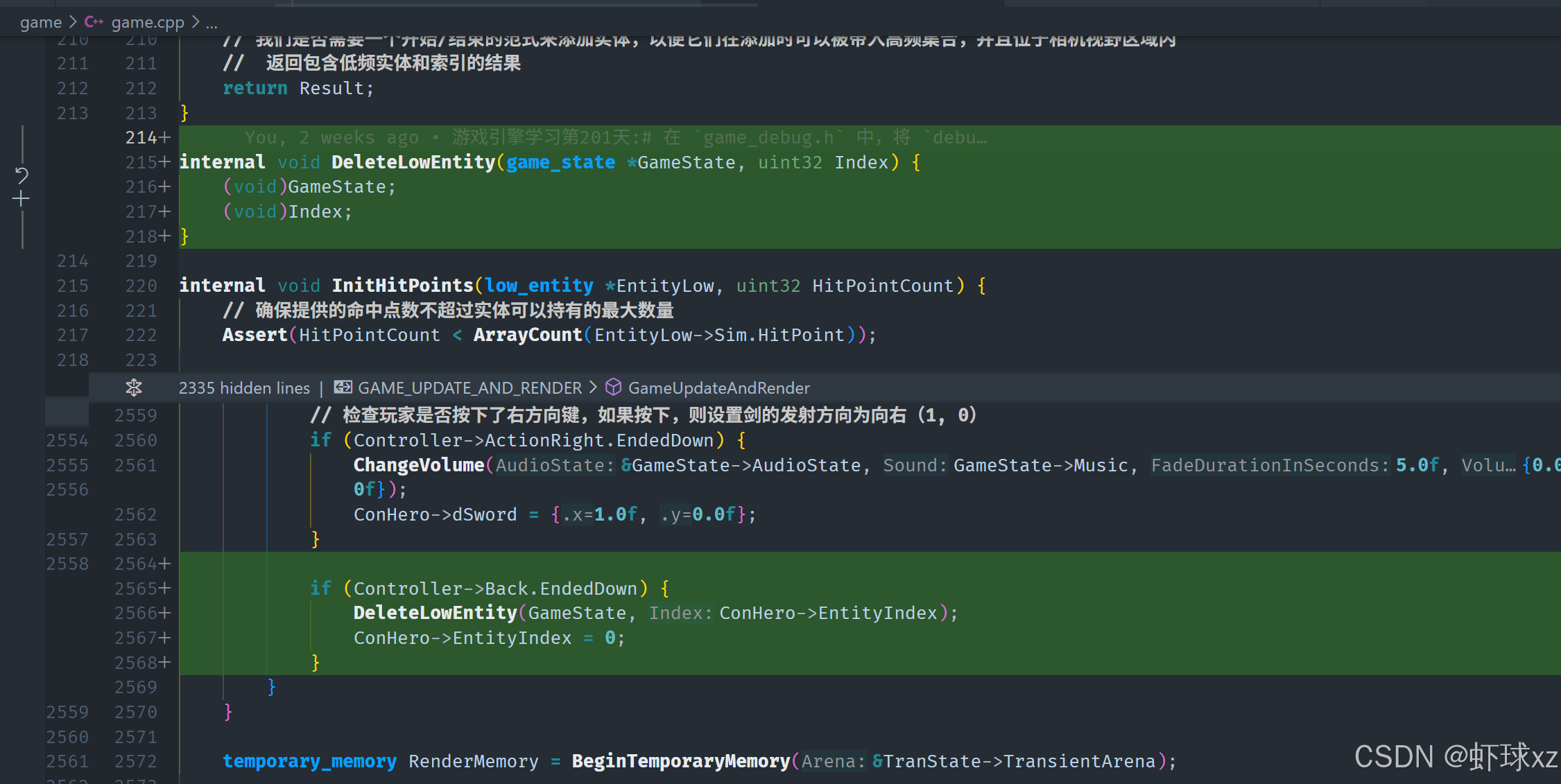Click added line number 2565 in gutter

coord(136,589)
